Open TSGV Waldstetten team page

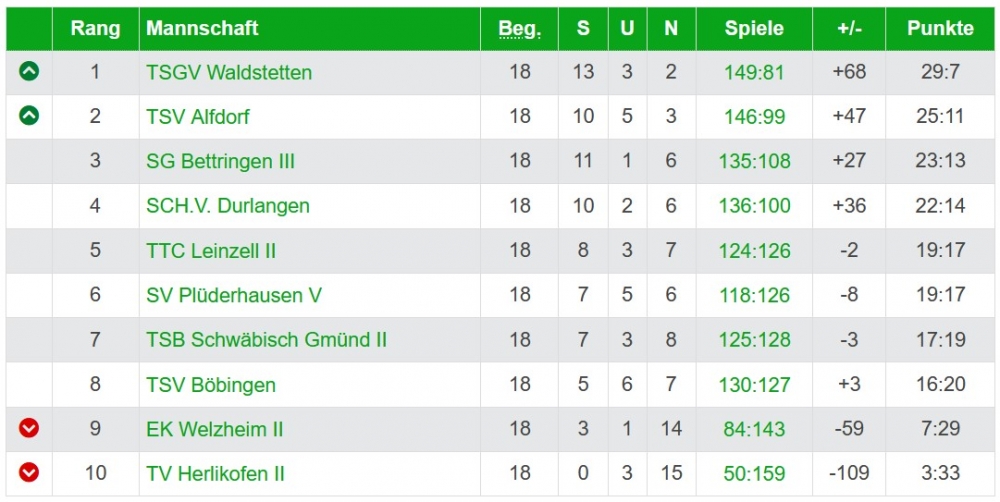coord(229,72)
